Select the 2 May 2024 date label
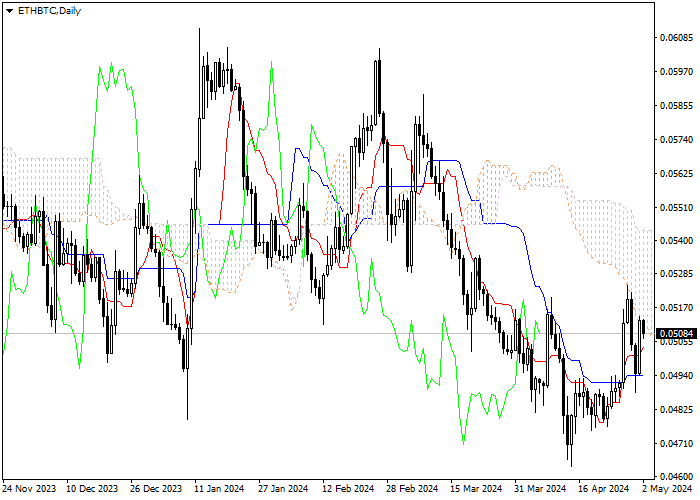This screenshot has width=700, height=500. [667, 489]
